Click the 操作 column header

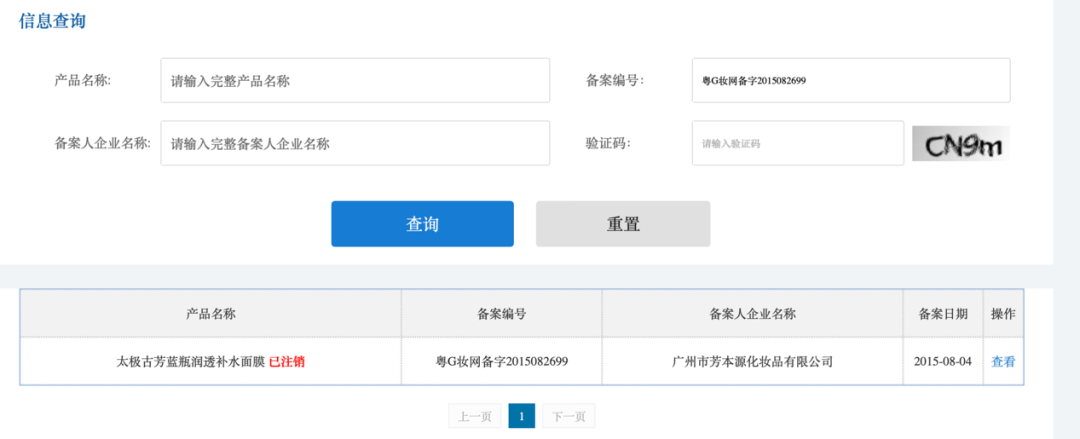click(x=1003, y=314)
